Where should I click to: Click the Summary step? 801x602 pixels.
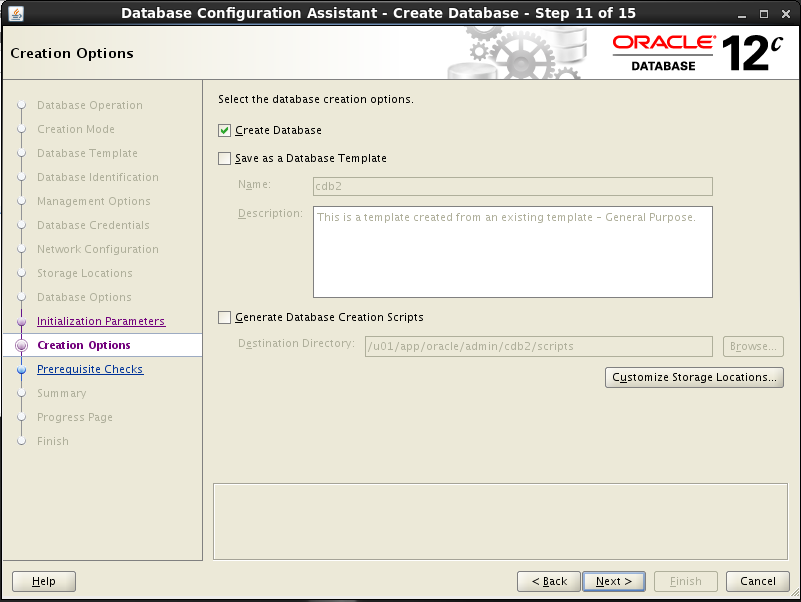pos(62,393)
